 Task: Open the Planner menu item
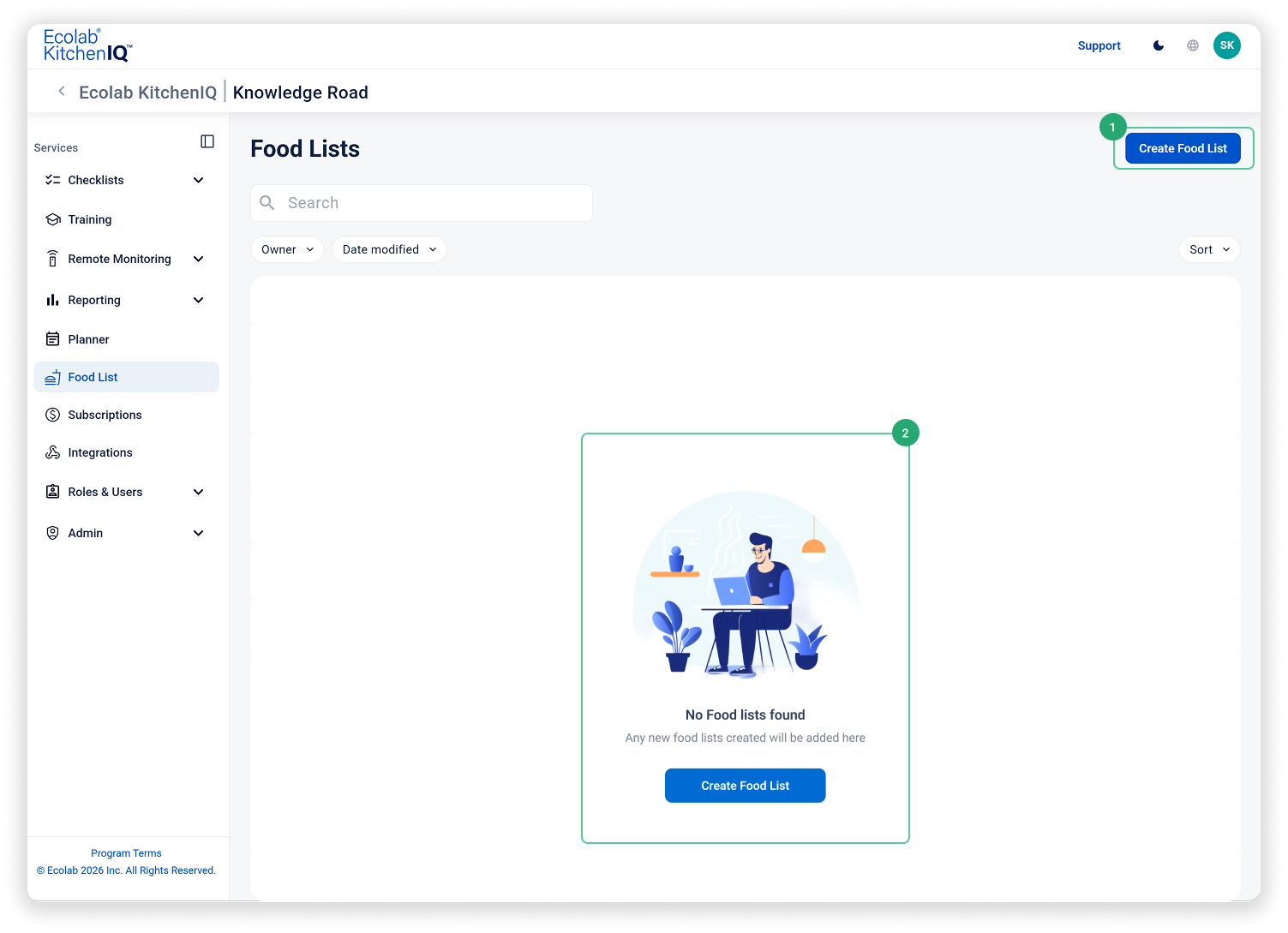(x=126, y=339)
